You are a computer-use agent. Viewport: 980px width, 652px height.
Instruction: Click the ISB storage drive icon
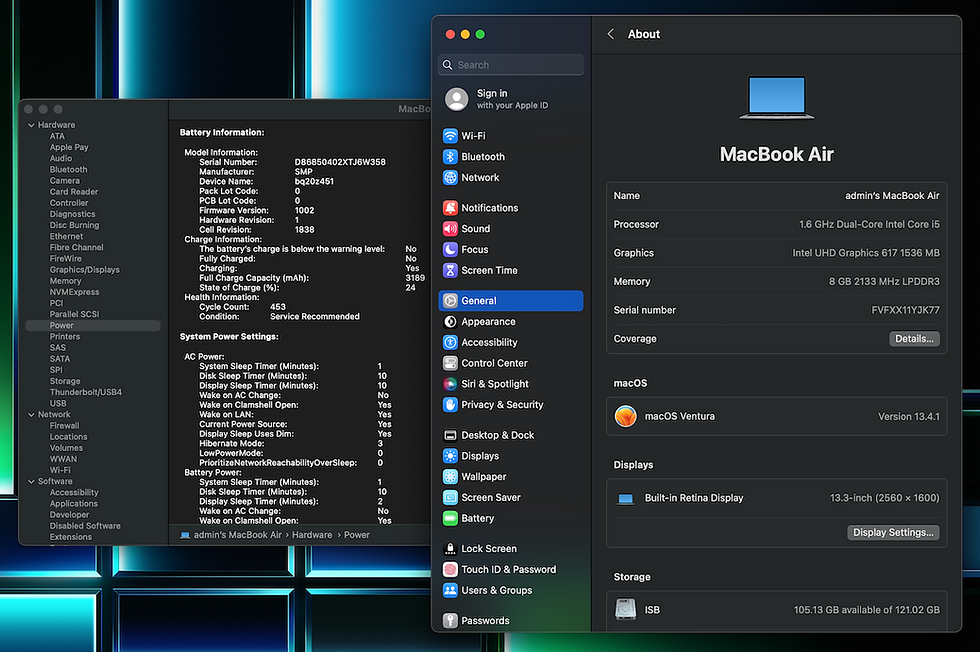625,609
